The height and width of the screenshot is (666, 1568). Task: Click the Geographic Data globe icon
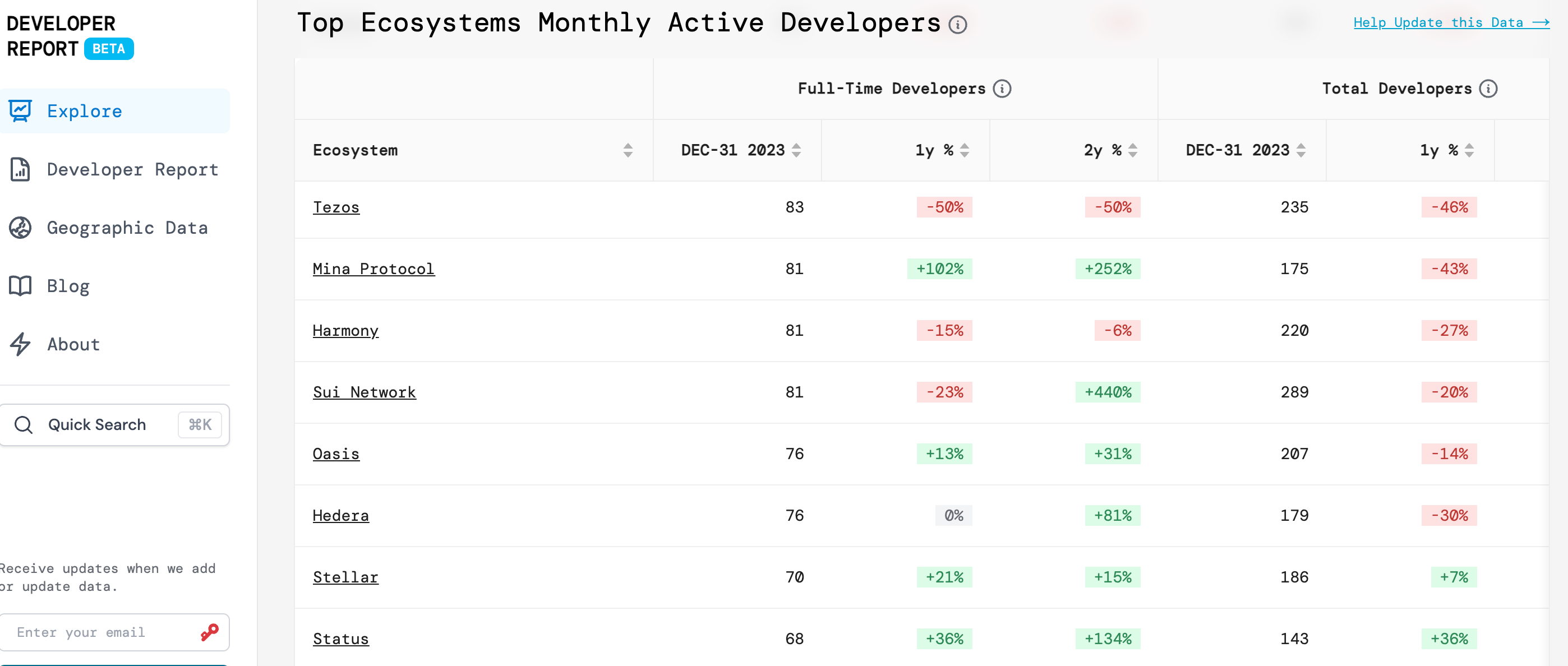coord(20,228)
